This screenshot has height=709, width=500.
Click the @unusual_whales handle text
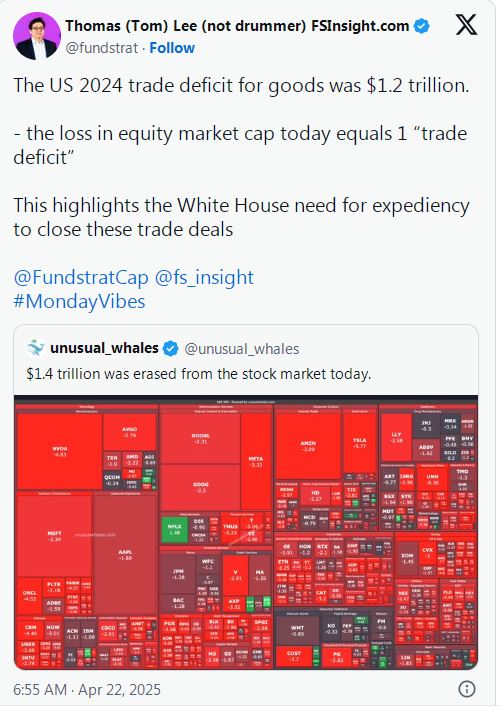[242, 349]
